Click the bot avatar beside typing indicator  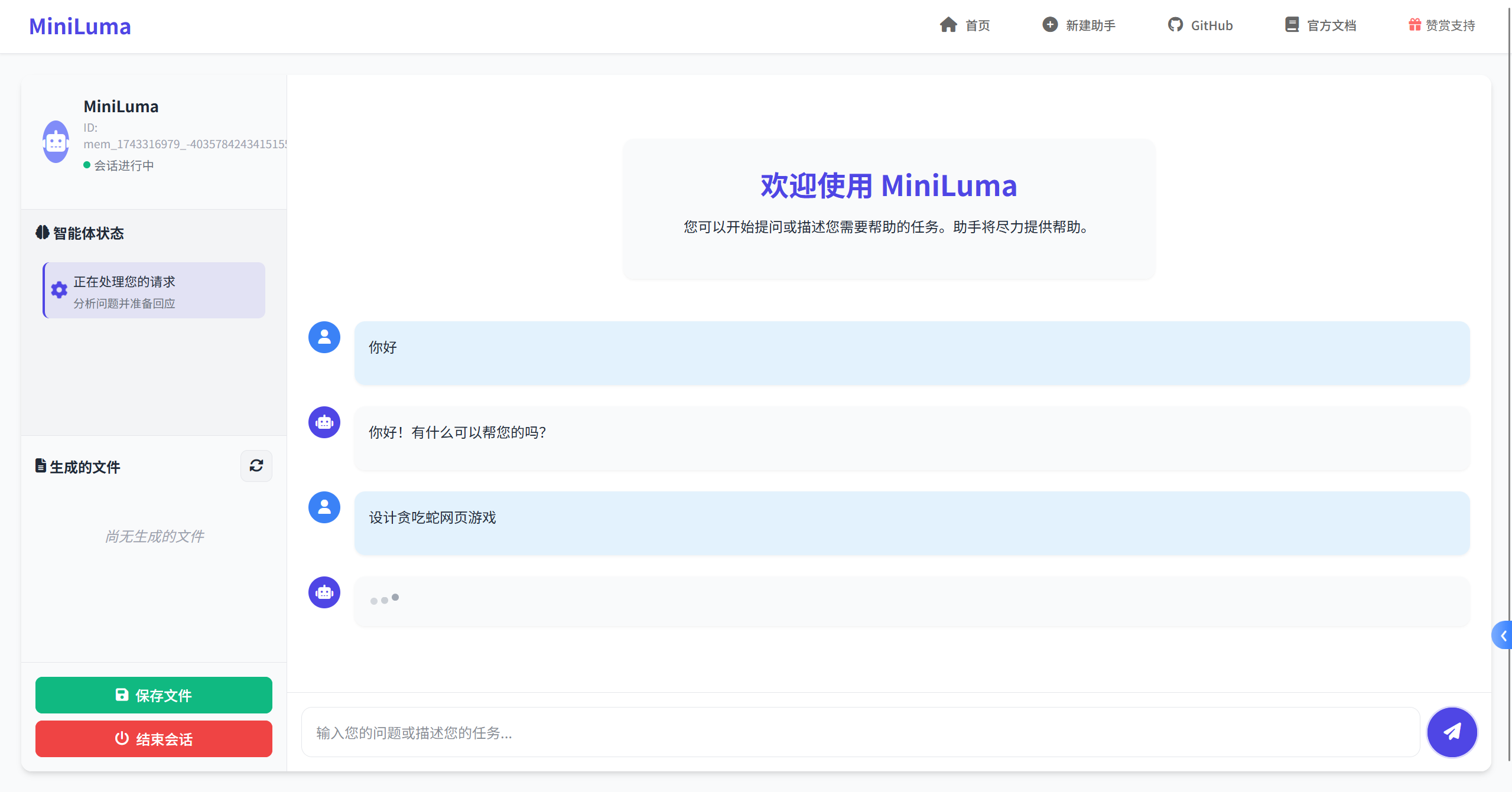(x=324, y=592)
